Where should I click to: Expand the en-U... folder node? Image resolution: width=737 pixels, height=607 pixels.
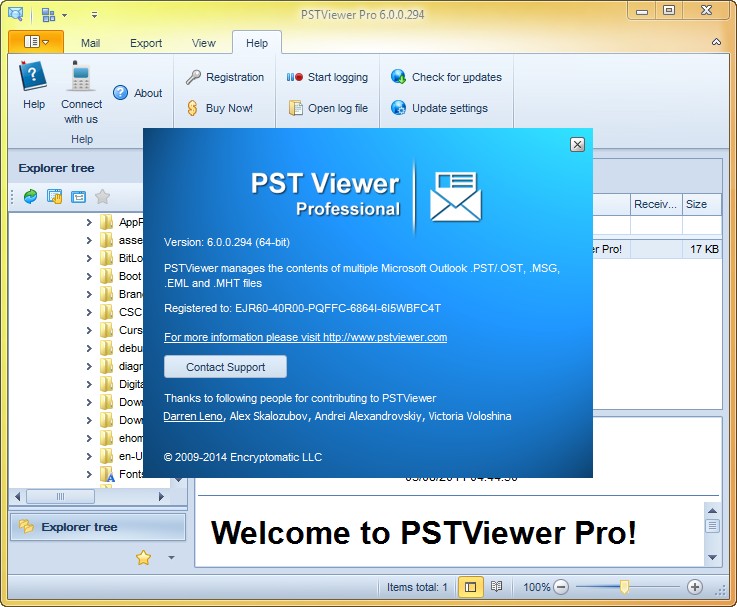coord(89,456)
